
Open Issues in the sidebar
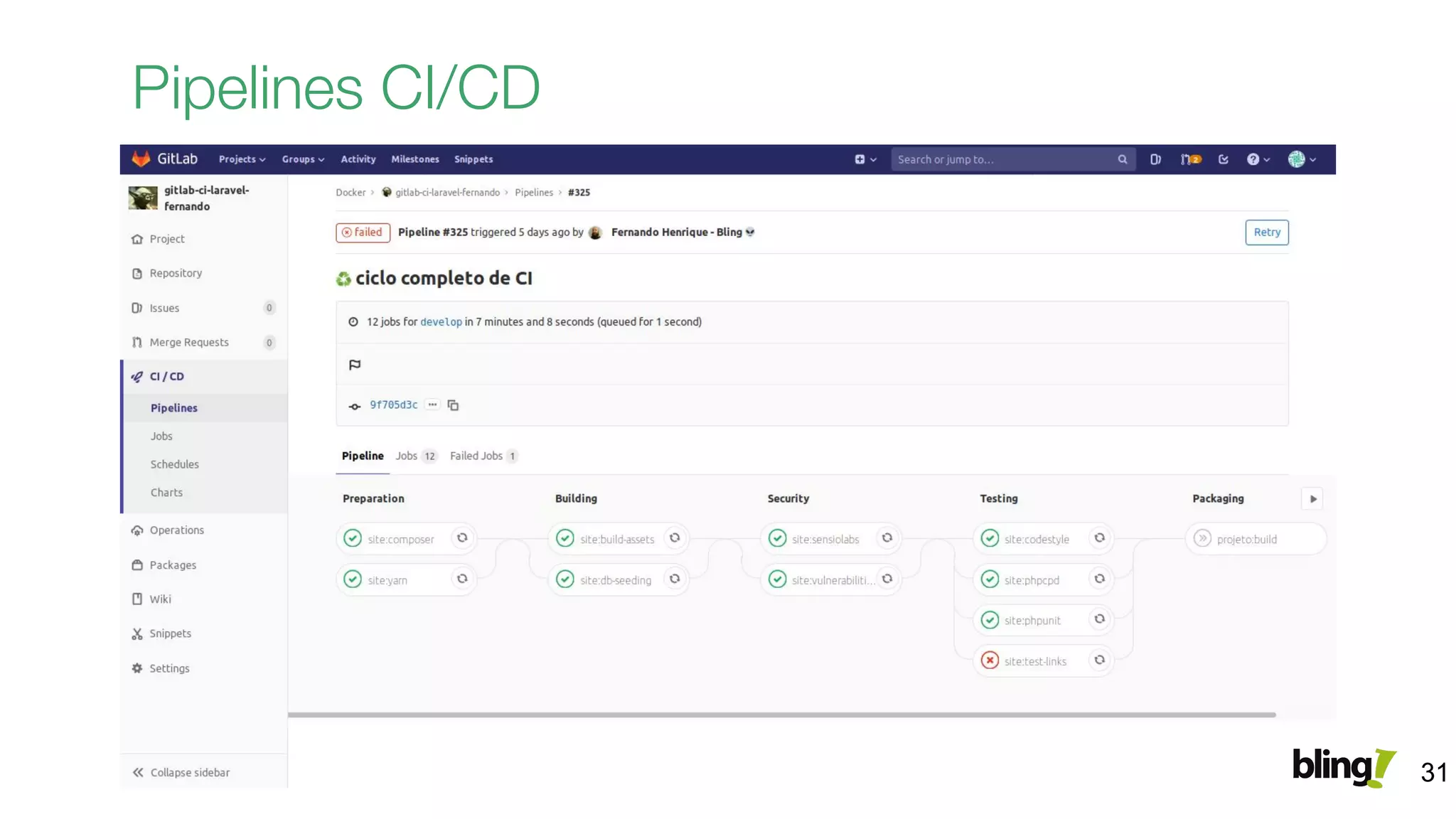[164, 308]
